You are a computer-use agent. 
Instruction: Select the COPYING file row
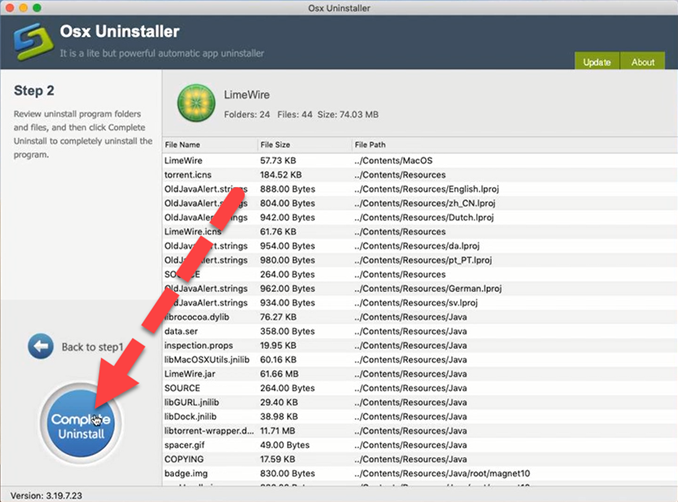pyautogui.click(x=420, y=459)
